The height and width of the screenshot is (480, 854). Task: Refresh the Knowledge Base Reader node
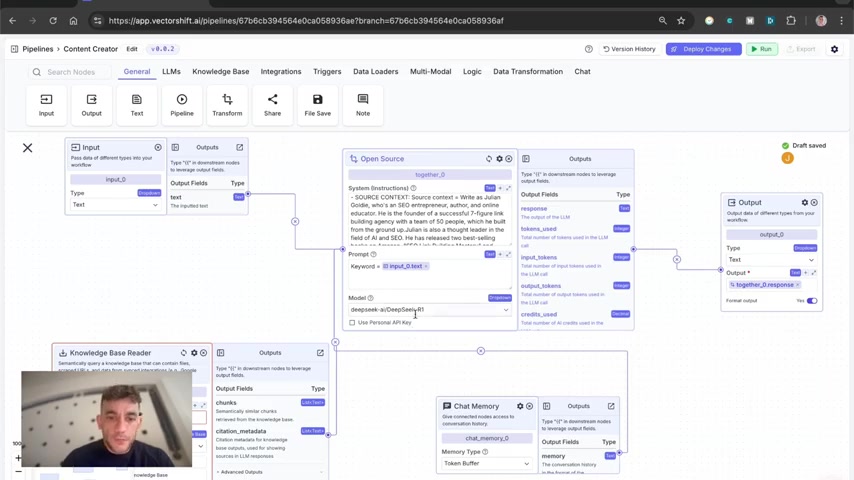pyautogui.click(x=184, y=353)
